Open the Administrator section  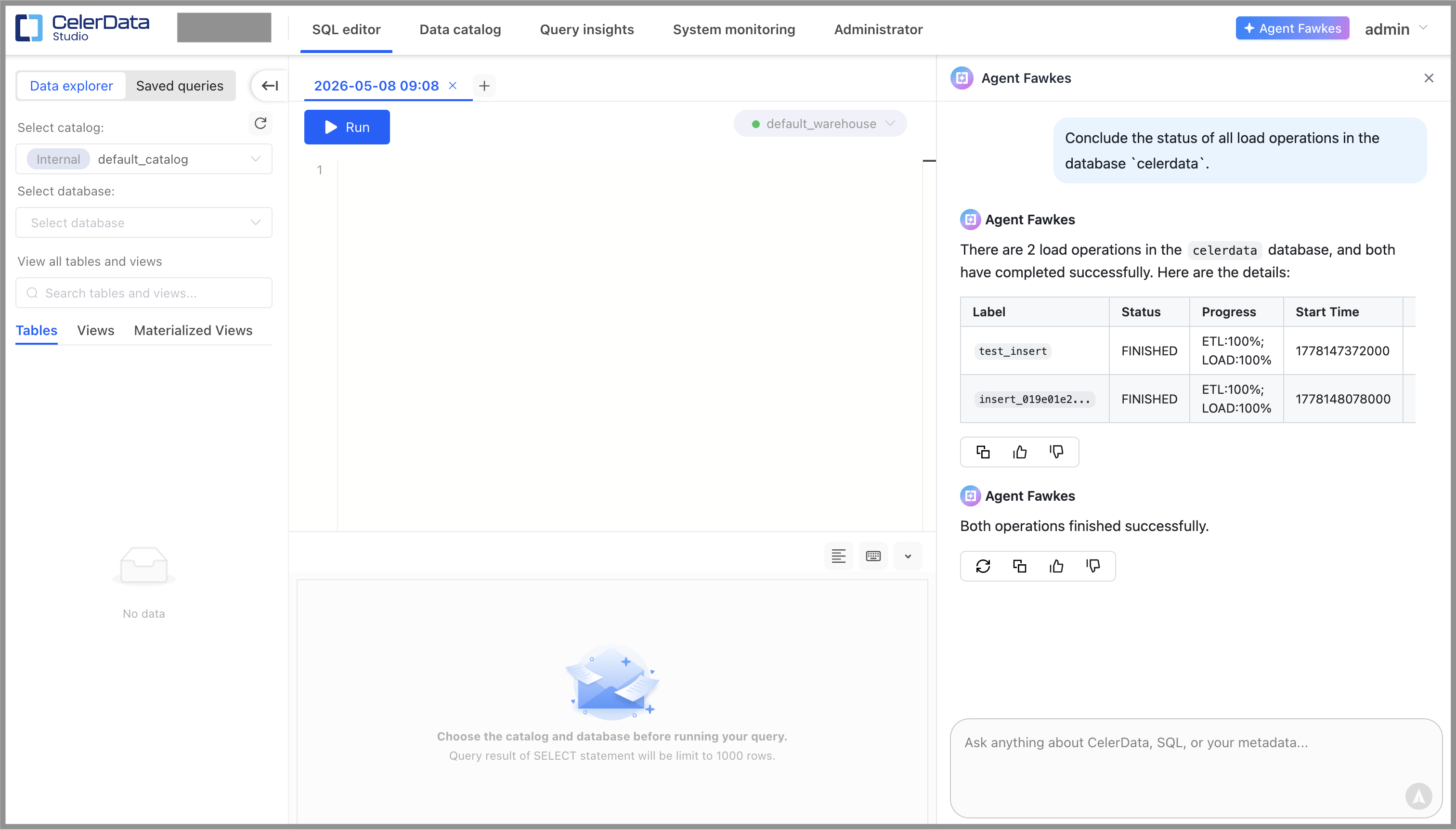[x=878, y=30]
